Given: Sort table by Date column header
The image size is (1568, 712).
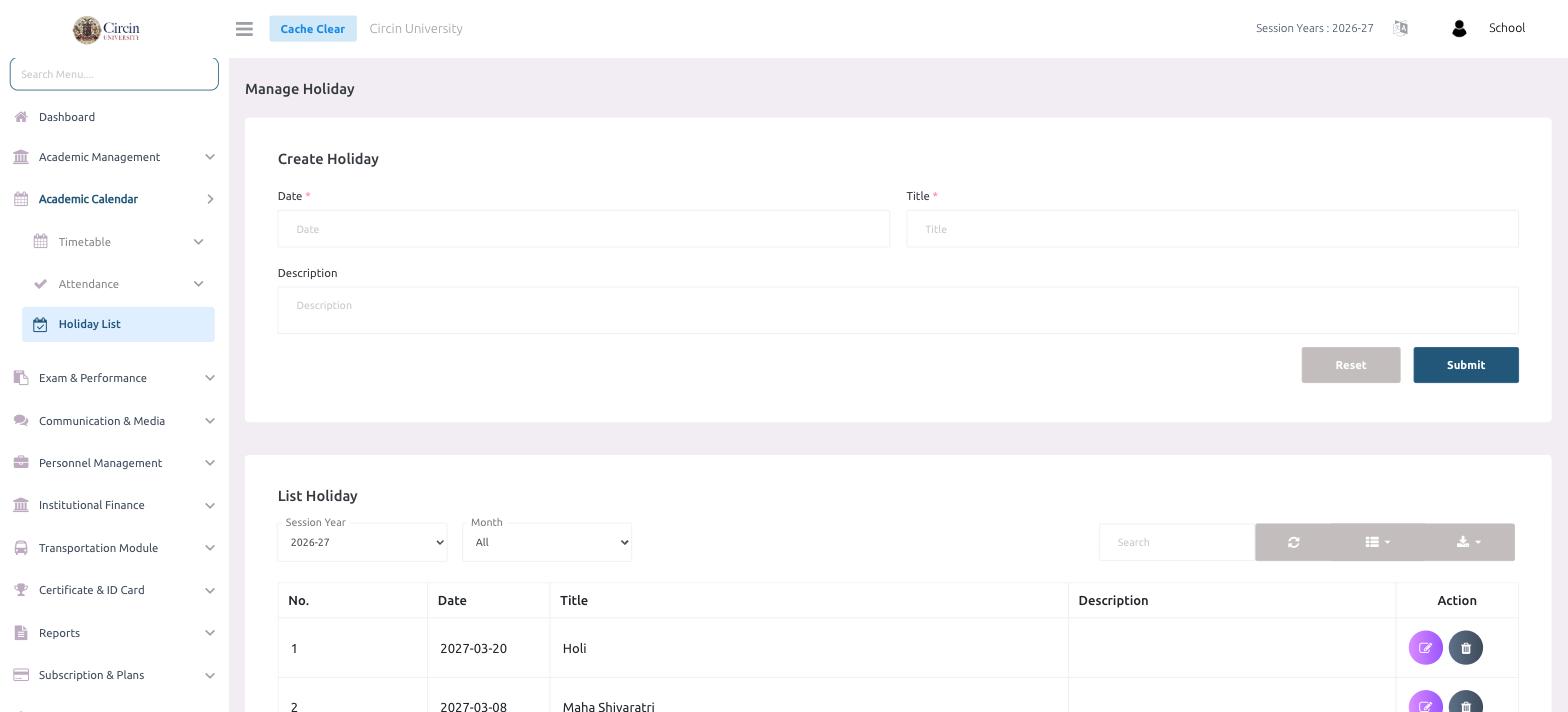Looking at the screenshot, I should pyautogui.click(x=488, y=600).
